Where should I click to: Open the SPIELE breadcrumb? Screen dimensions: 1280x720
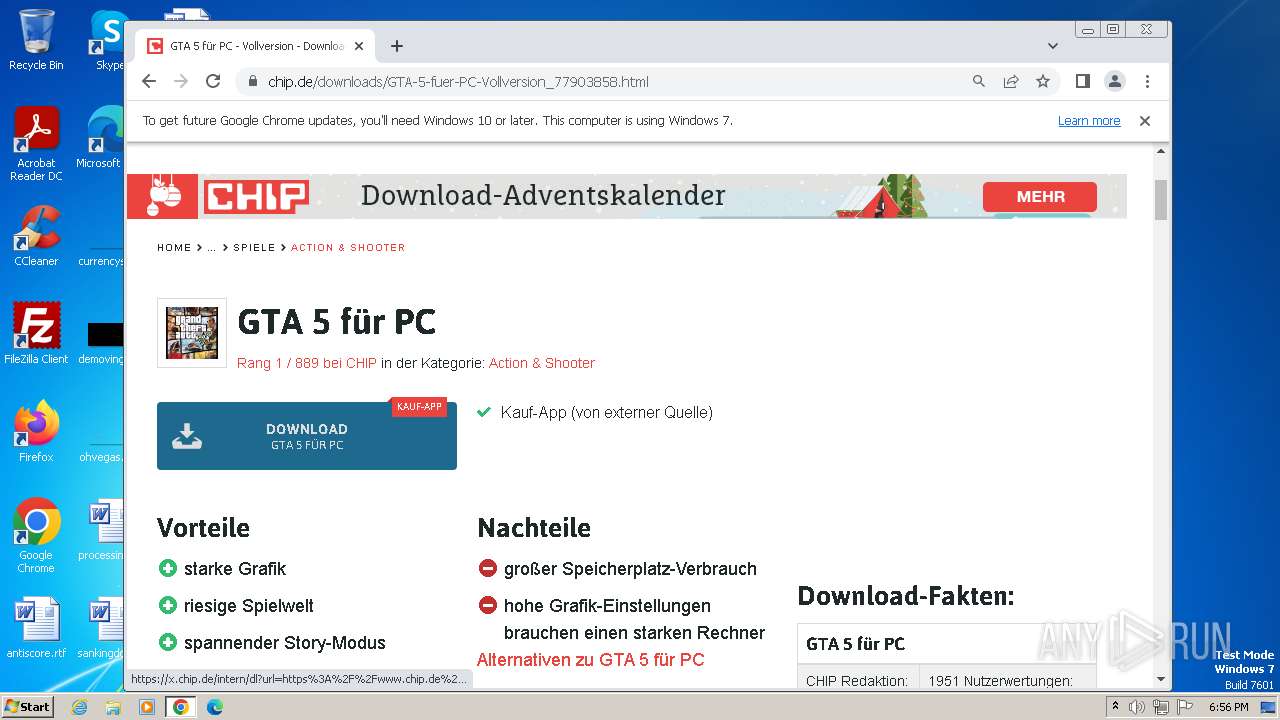coord(254,247)
